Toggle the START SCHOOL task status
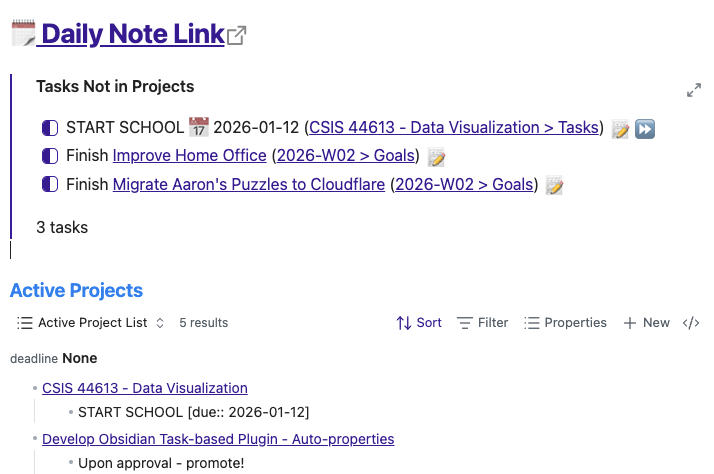 tap(50, 128)
